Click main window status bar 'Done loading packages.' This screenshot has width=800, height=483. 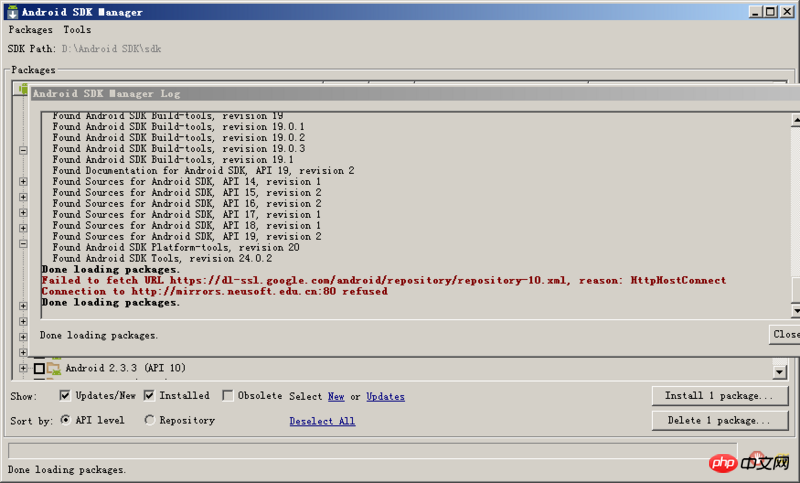coord(66,470)
